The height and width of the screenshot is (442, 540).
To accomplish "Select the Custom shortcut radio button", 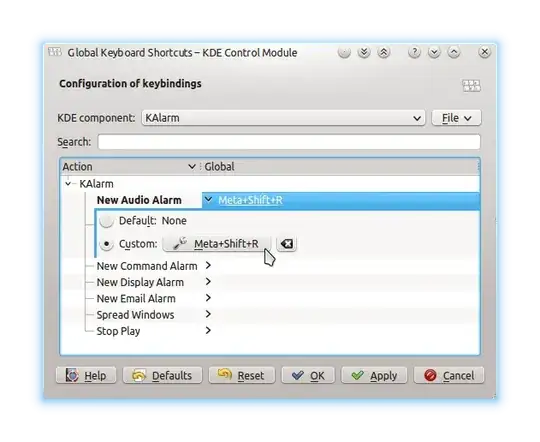I will (x=106, y=244).
